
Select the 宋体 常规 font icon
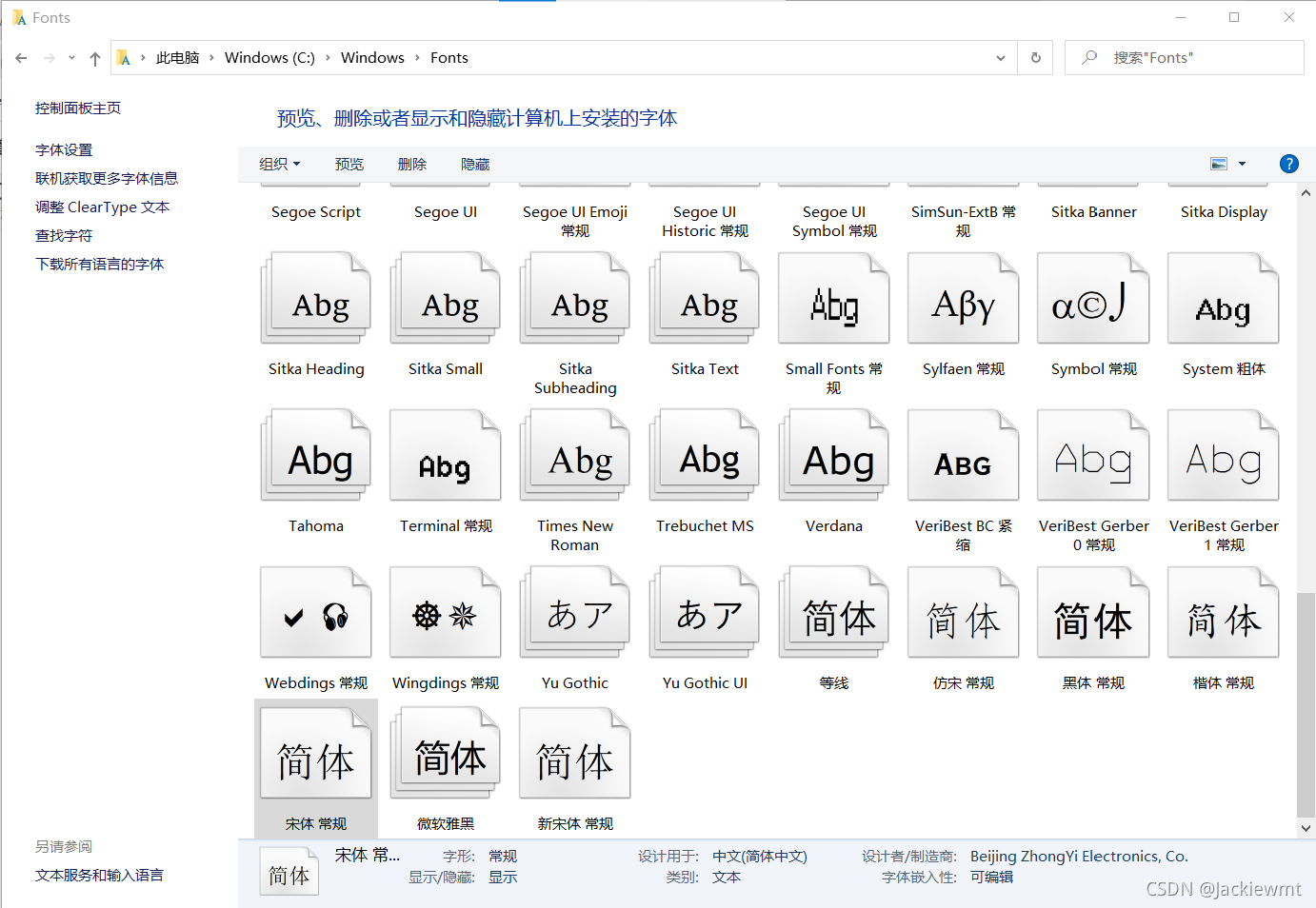(316, 753)
